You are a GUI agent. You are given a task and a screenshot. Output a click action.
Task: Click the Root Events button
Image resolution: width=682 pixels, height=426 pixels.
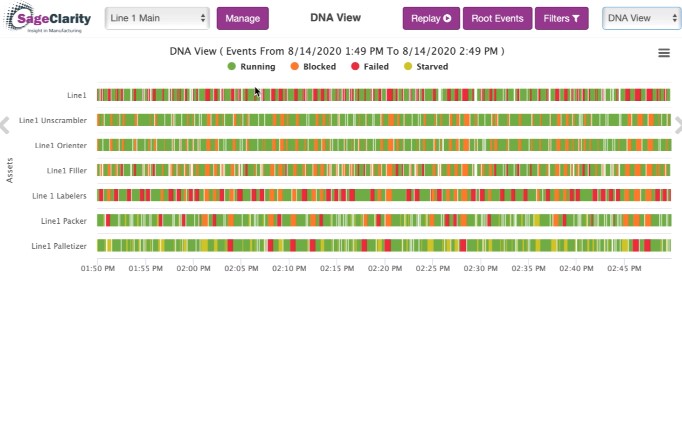(498, 18)
